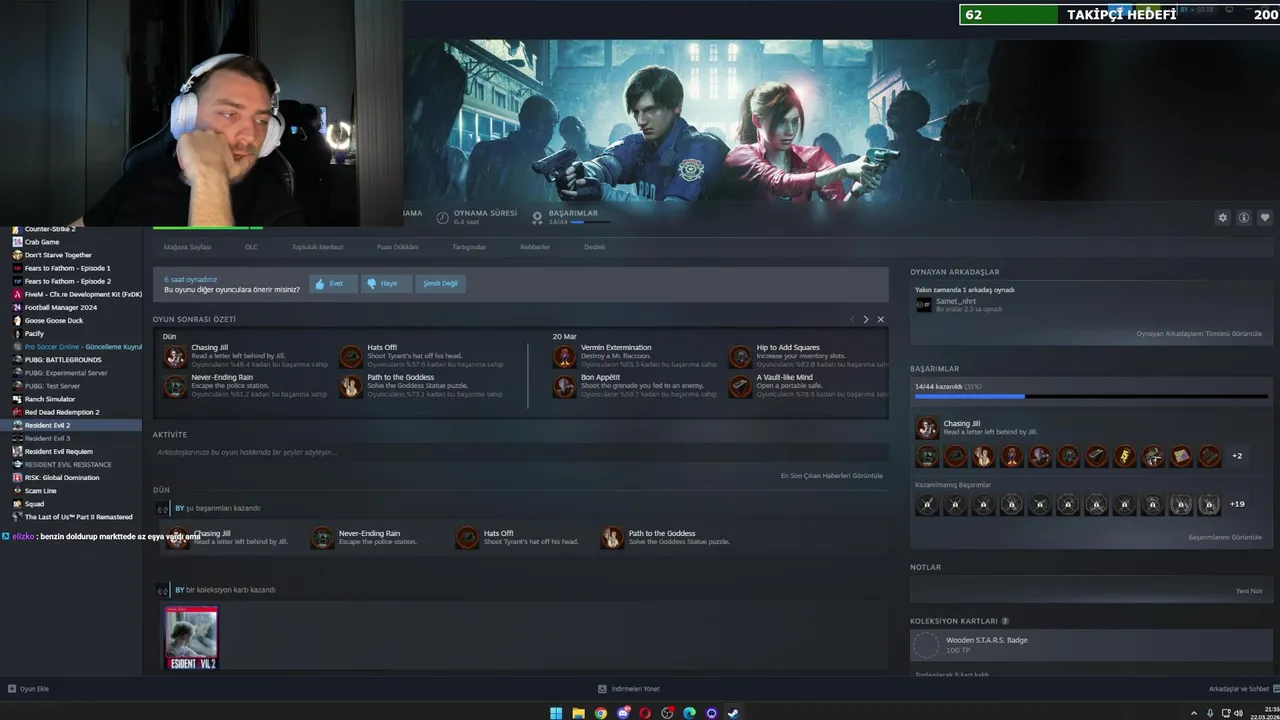Screen dimensions: 1280x720
Task: Select Pro Soccer Online updating entry
Action: [x=70, y=346]
